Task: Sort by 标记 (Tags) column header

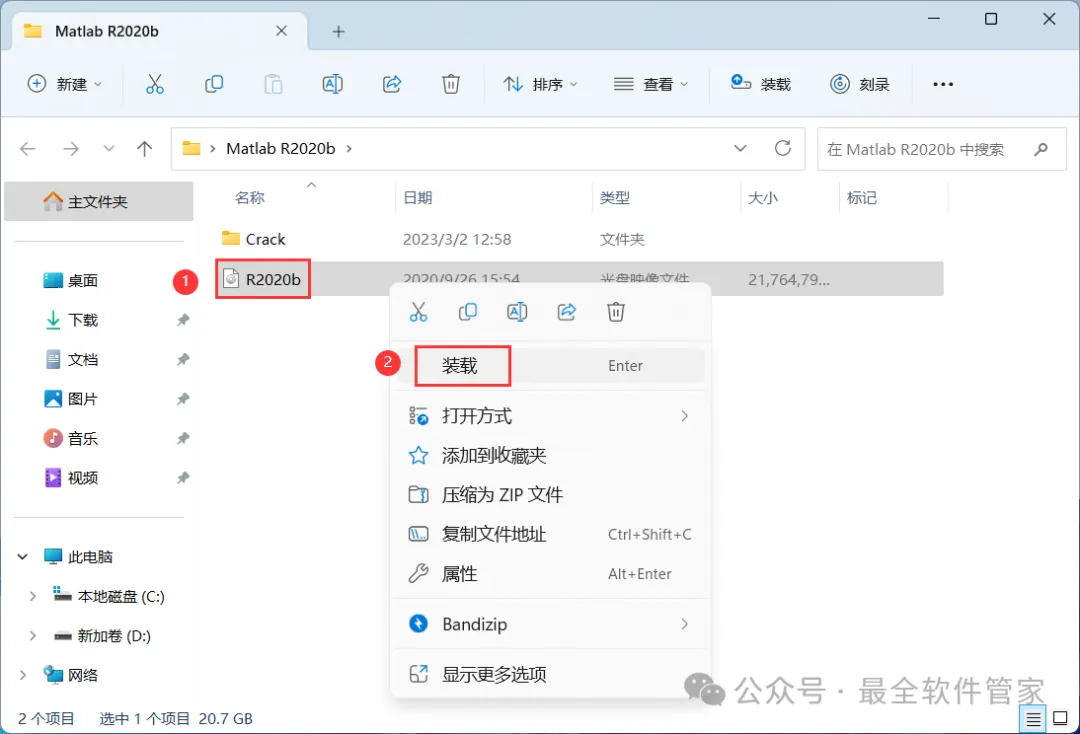Action: [862, 198]
